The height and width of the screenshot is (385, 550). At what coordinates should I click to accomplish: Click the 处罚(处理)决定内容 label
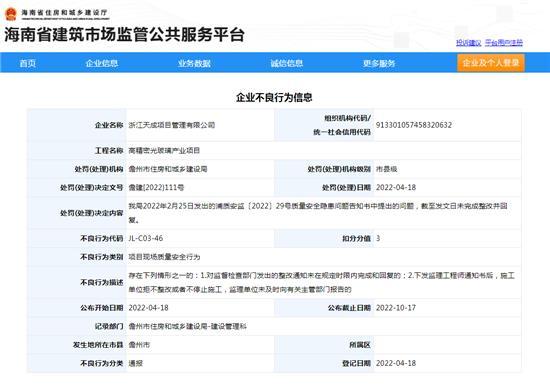point(92,213)
